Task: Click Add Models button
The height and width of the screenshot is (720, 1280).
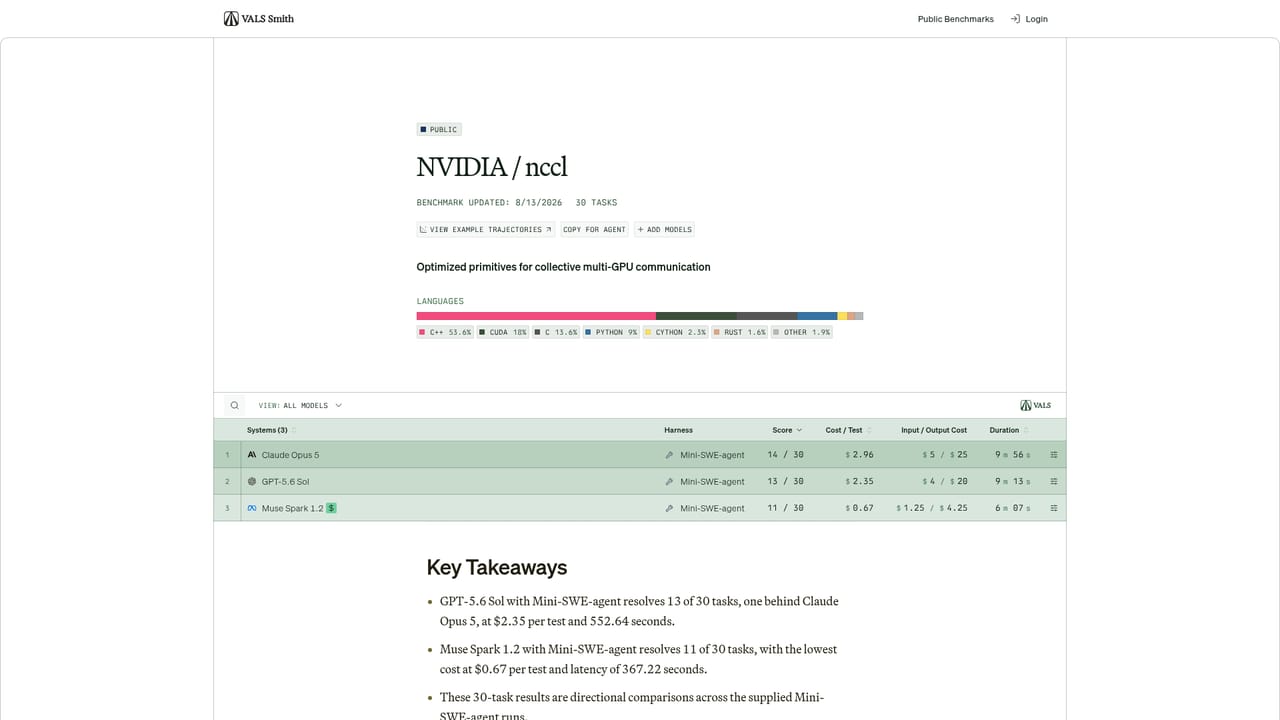Action: click(x=664, y=229)
